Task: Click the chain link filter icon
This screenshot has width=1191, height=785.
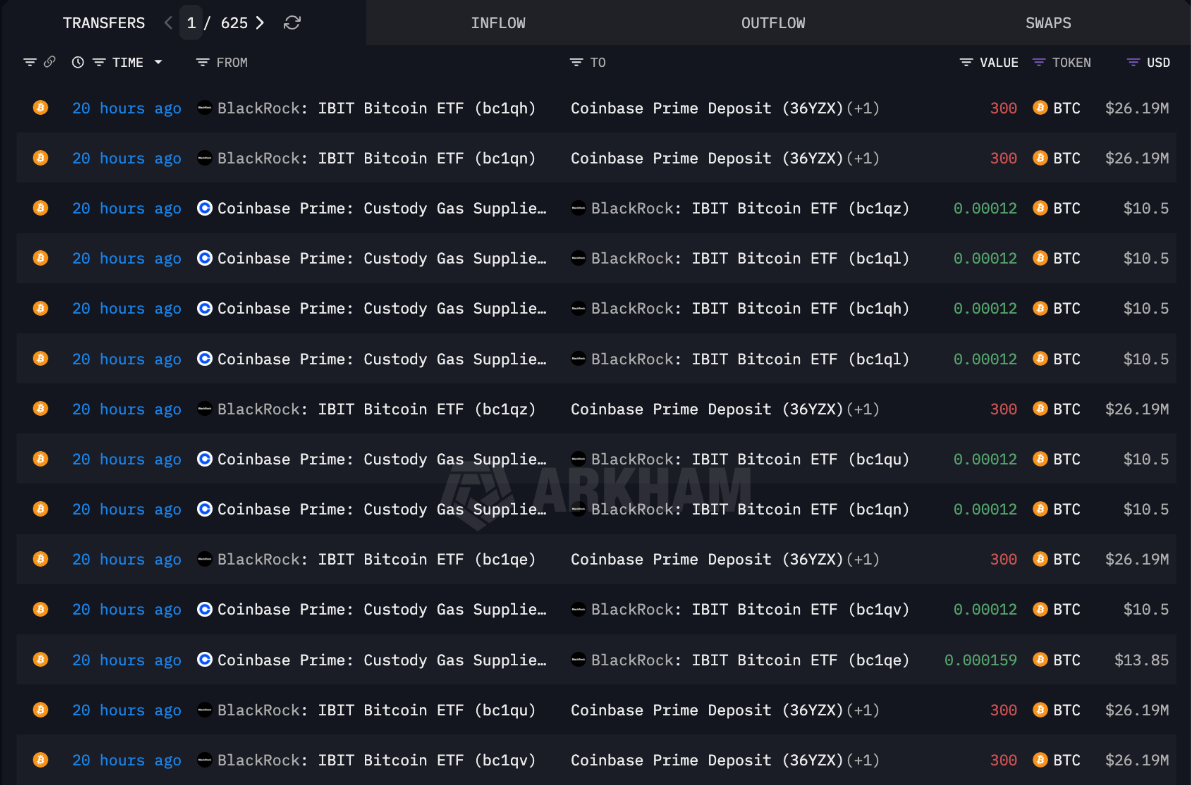Action: (x=49, y=62)
